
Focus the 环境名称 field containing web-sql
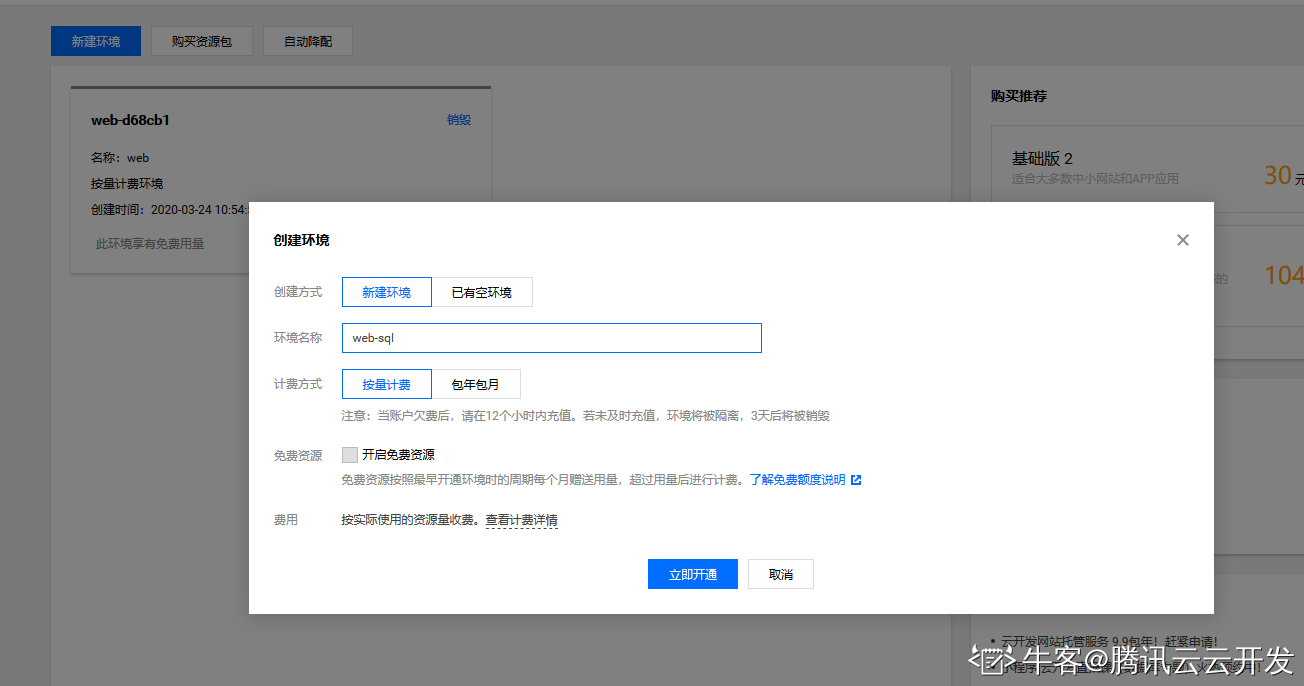click(552, 338)
